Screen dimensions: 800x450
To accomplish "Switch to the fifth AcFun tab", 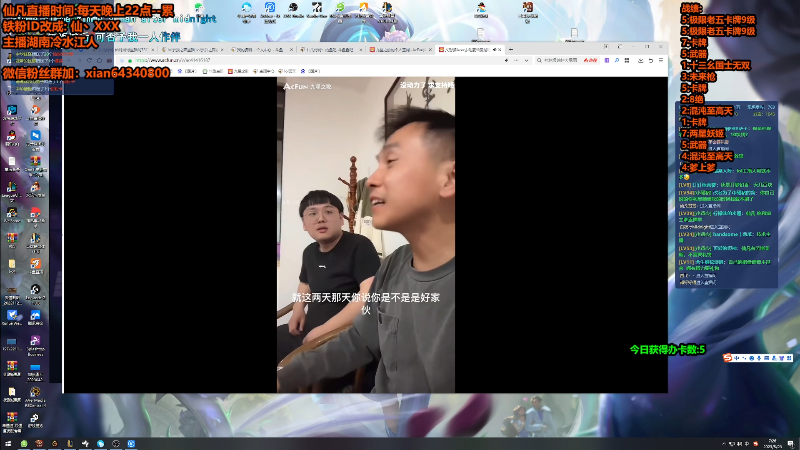I will (400, 49).
